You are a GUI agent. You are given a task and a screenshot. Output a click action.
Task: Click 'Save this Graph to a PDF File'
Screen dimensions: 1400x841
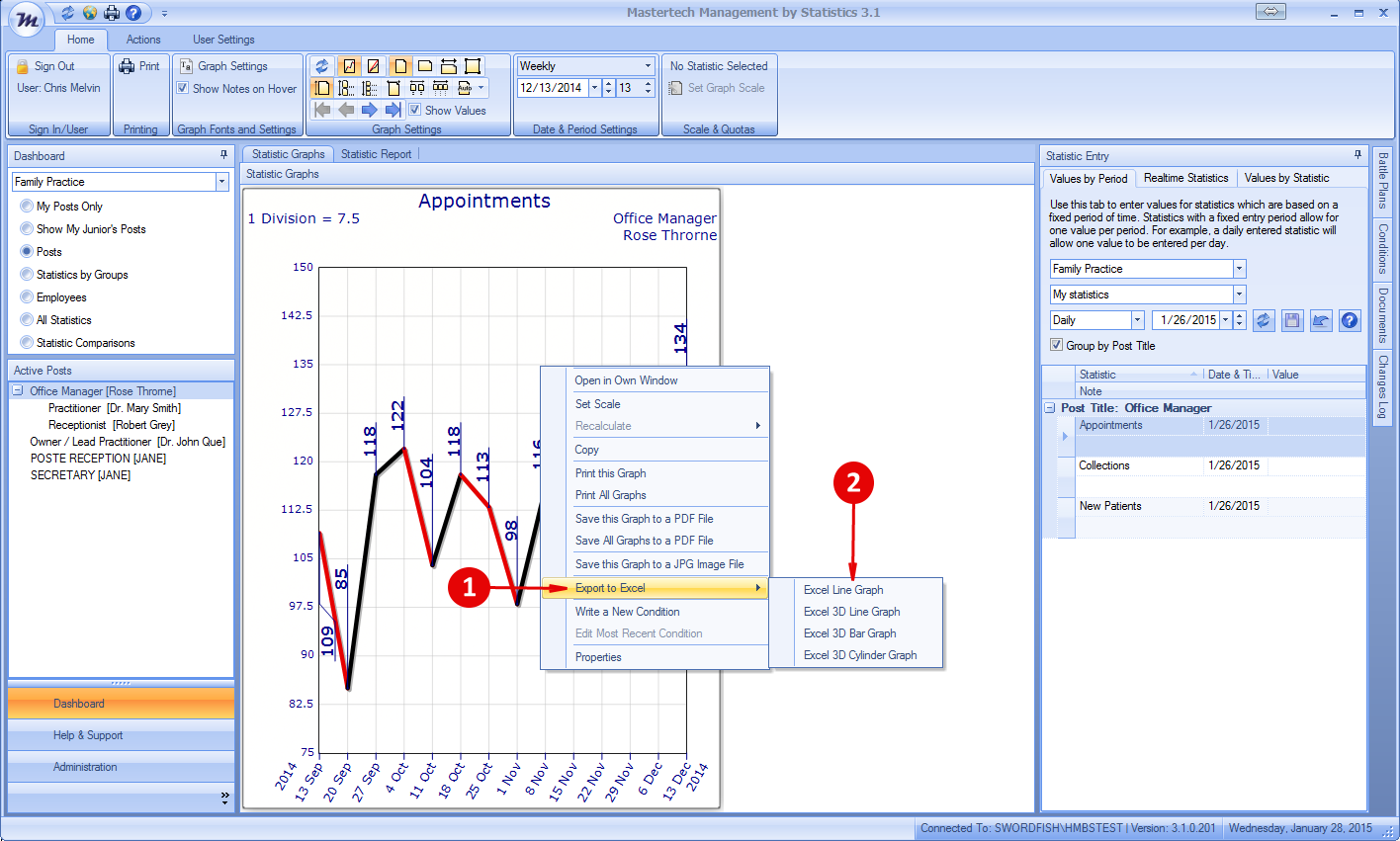click(644, 519)
